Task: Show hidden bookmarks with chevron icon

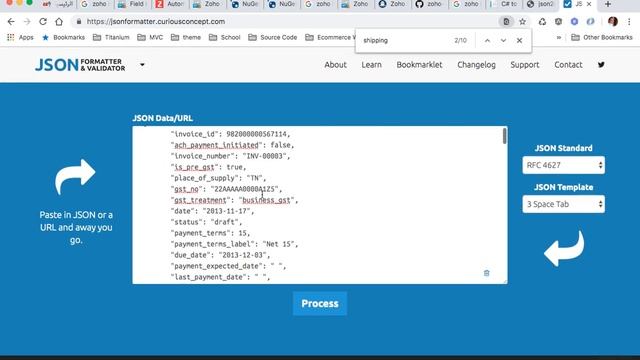Action: [x=559, y=38]
